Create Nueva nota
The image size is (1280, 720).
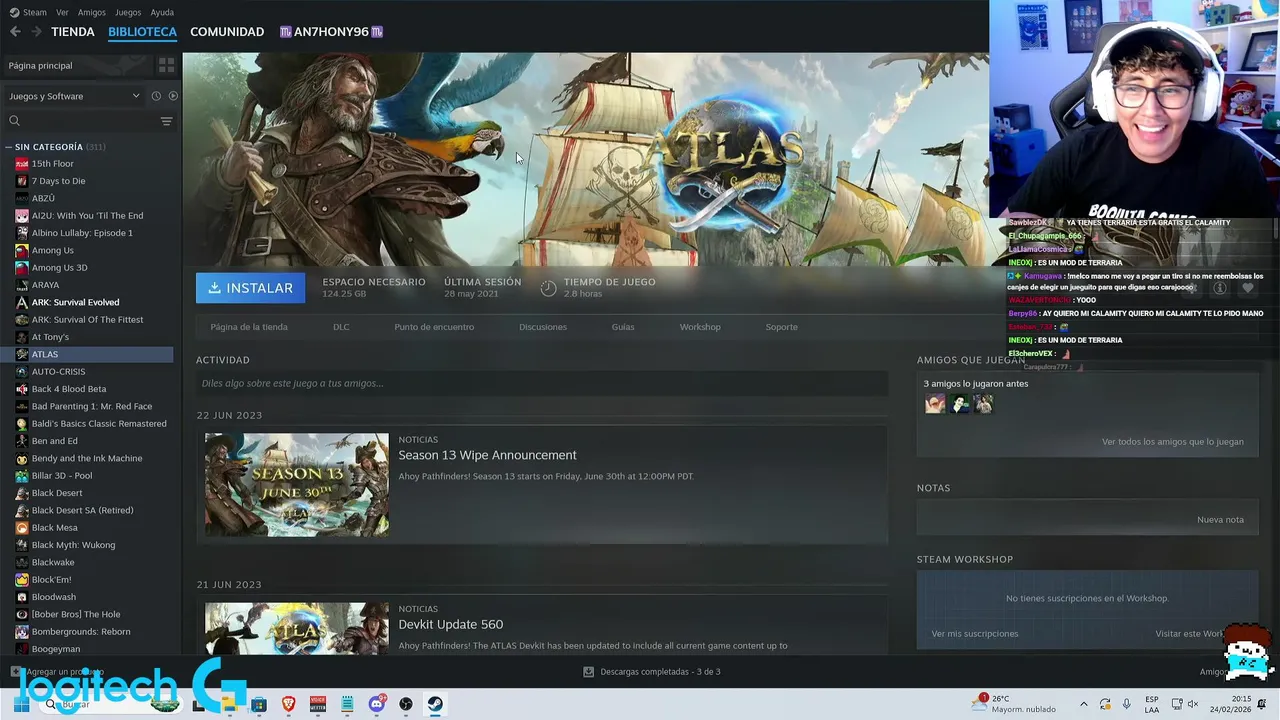(1220, 520)
